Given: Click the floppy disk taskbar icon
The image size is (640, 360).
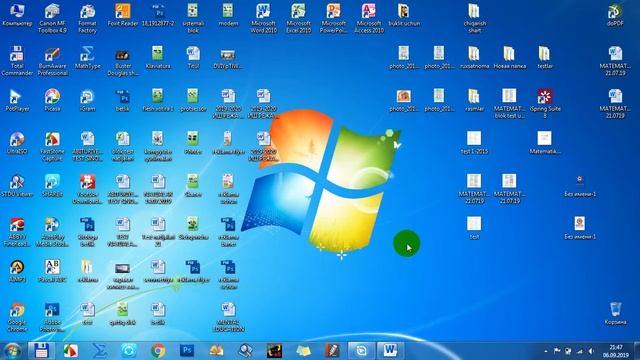Looking at the screenshot, I should click(41, 351).
